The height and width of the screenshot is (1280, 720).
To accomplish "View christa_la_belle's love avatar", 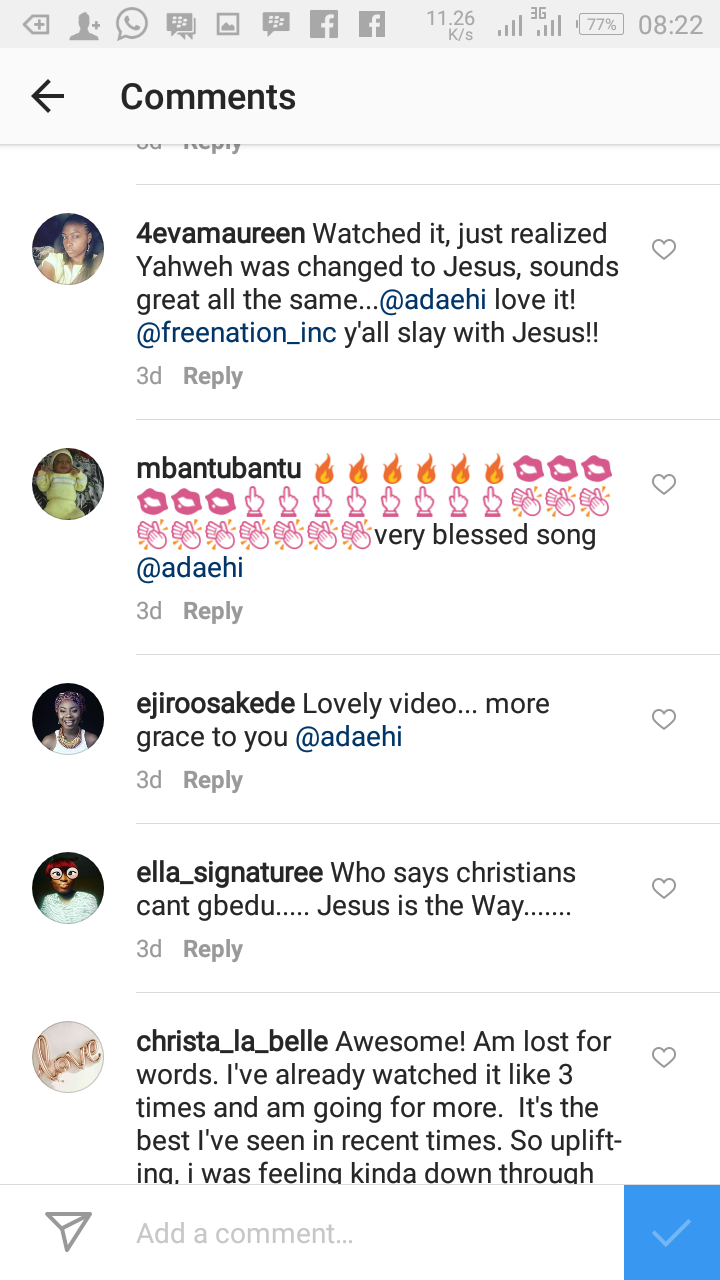I will click(x=68, y=1057).
